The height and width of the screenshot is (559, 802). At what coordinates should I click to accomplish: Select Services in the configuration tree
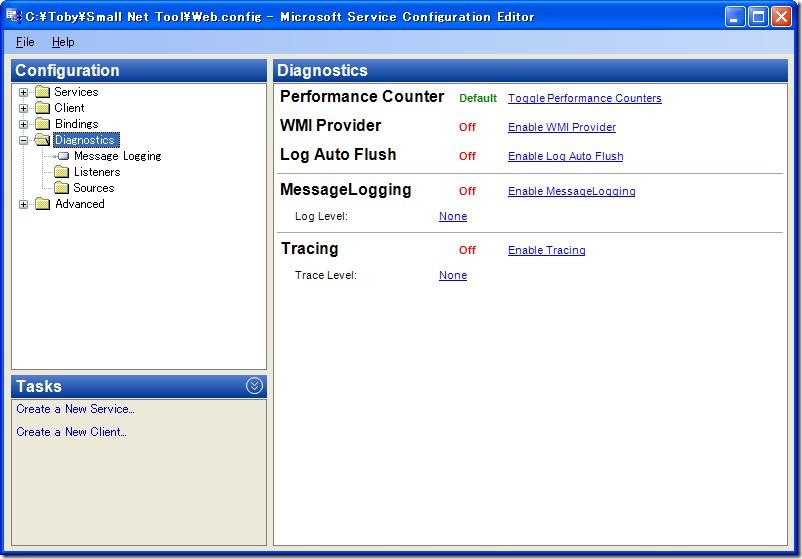(x=76, y=92)
